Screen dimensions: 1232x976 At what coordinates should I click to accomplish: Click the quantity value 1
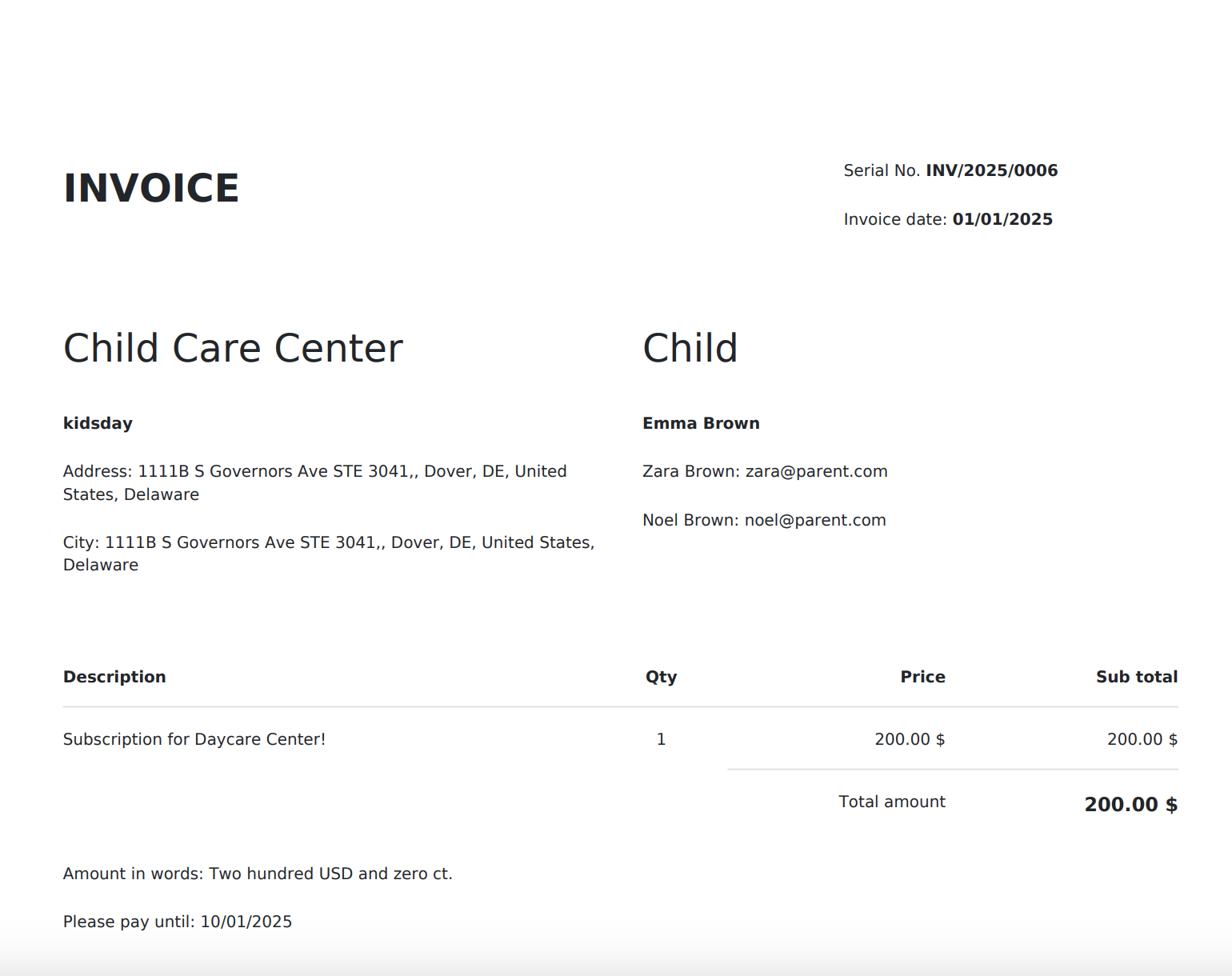661,739
